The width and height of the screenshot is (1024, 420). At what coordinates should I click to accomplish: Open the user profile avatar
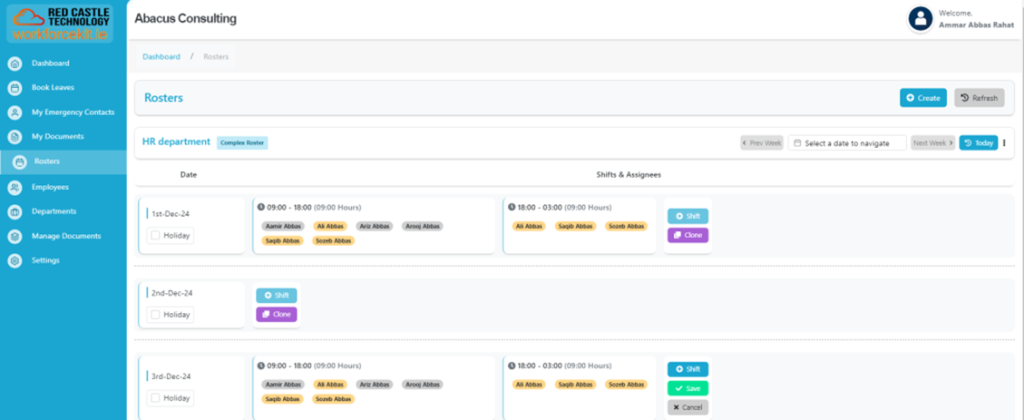[x=920, y=18]
